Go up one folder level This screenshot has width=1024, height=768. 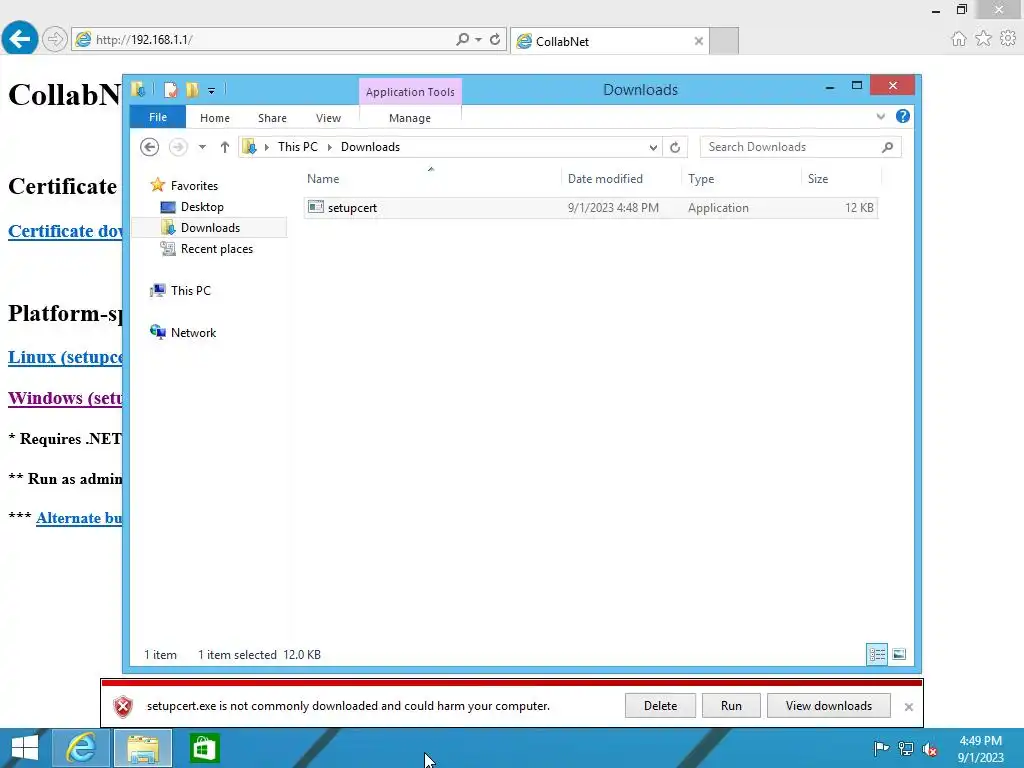pos(225,147)
